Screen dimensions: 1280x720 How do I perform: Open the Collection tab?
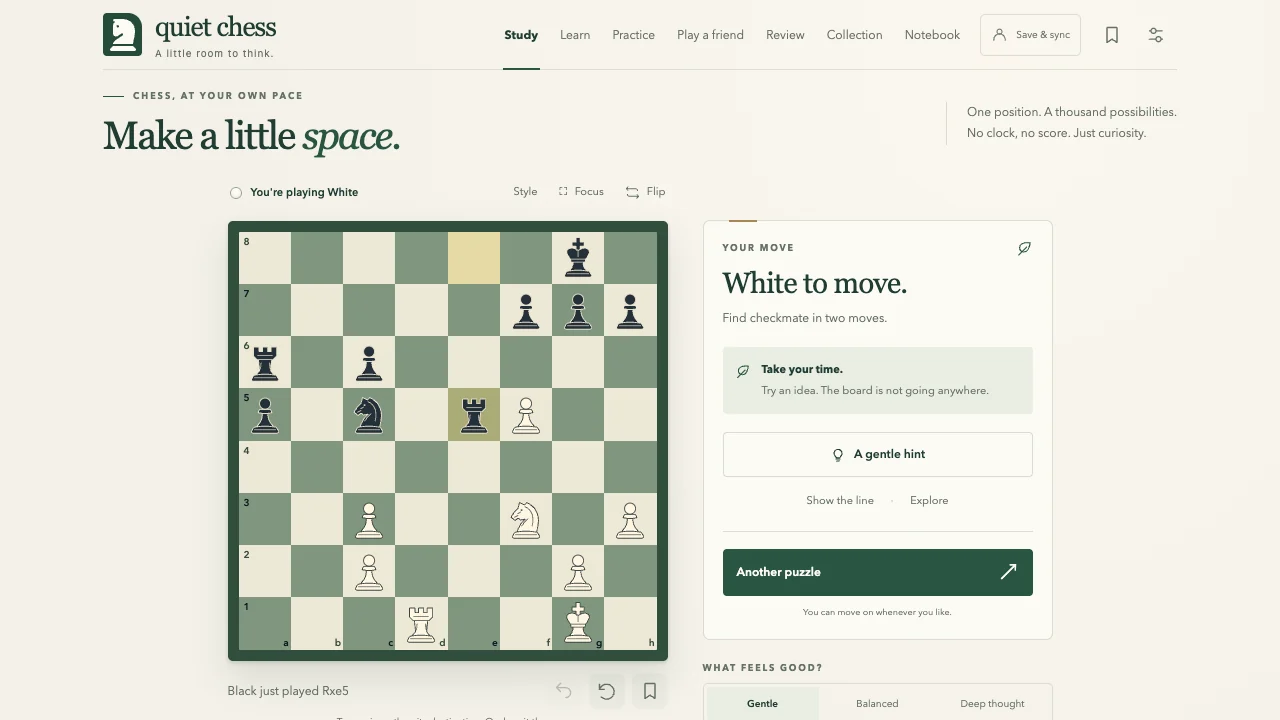[x=855, y=35]
